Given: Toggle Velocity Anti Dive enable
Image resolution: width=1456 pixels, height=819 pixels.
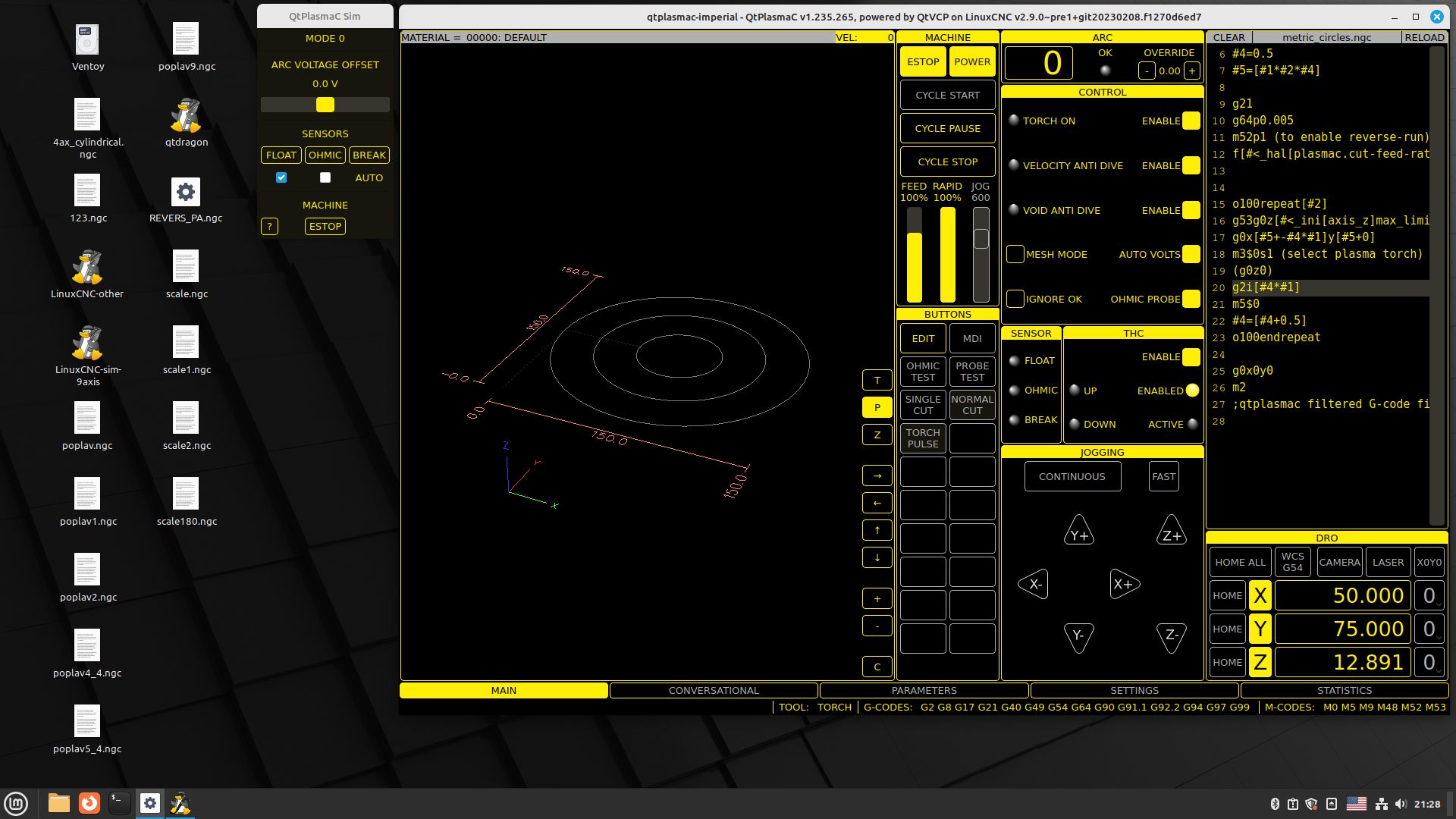Looking at the screenshot, I should coord(1191,165).
